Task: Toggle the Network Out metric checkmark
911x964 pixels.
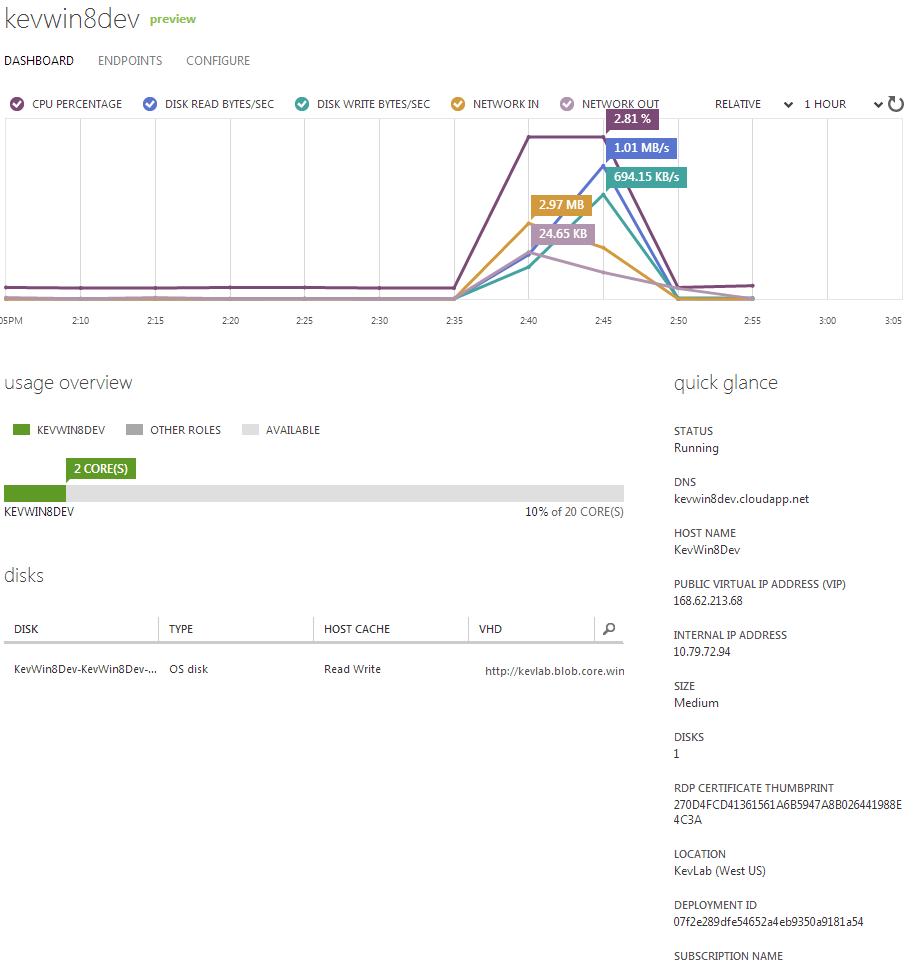Action: click(567, 104)
